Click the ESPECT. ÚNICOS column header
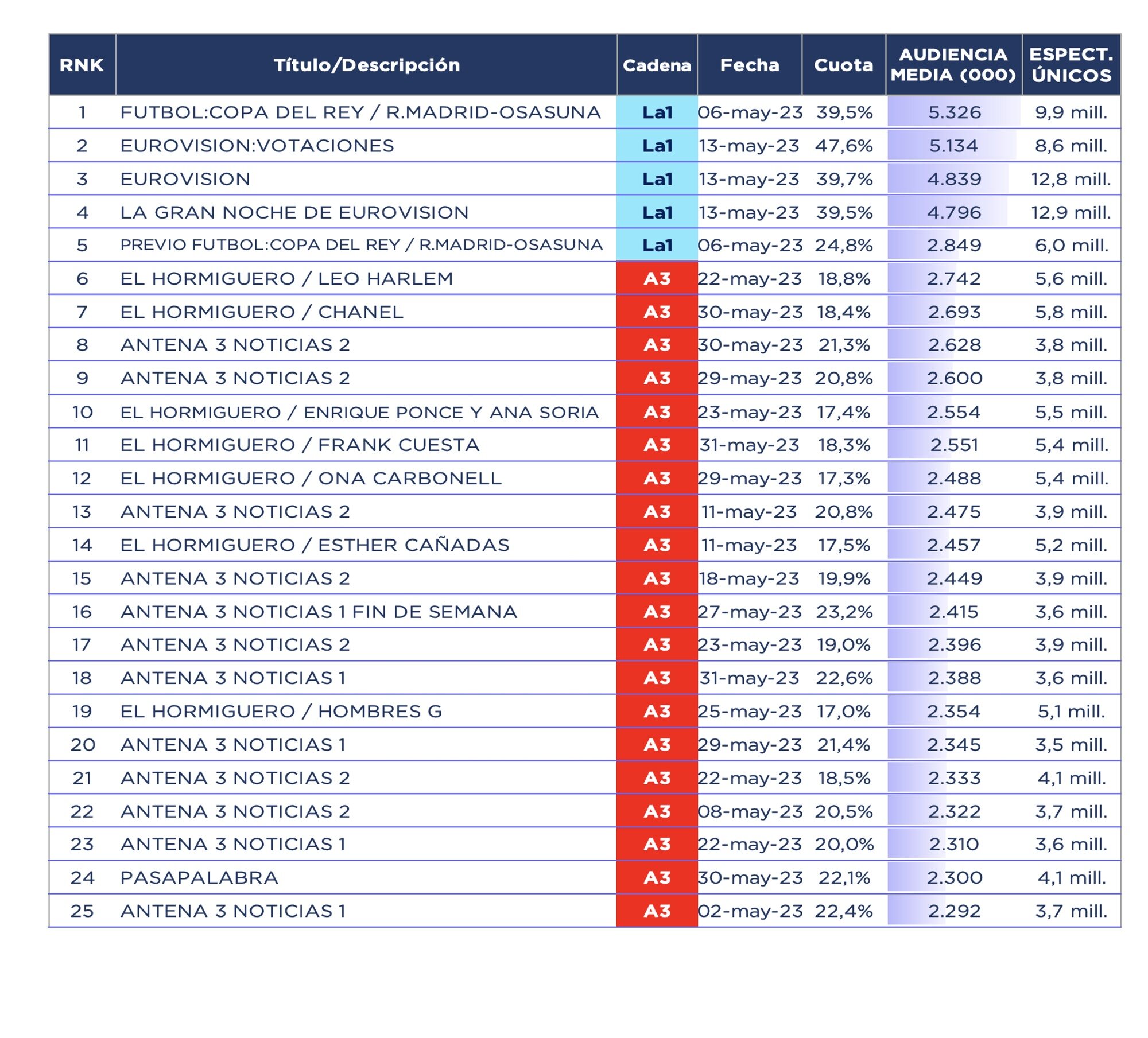Image resolution: width=1148 pixels, height=1038 pixels. coord(1071,65)
